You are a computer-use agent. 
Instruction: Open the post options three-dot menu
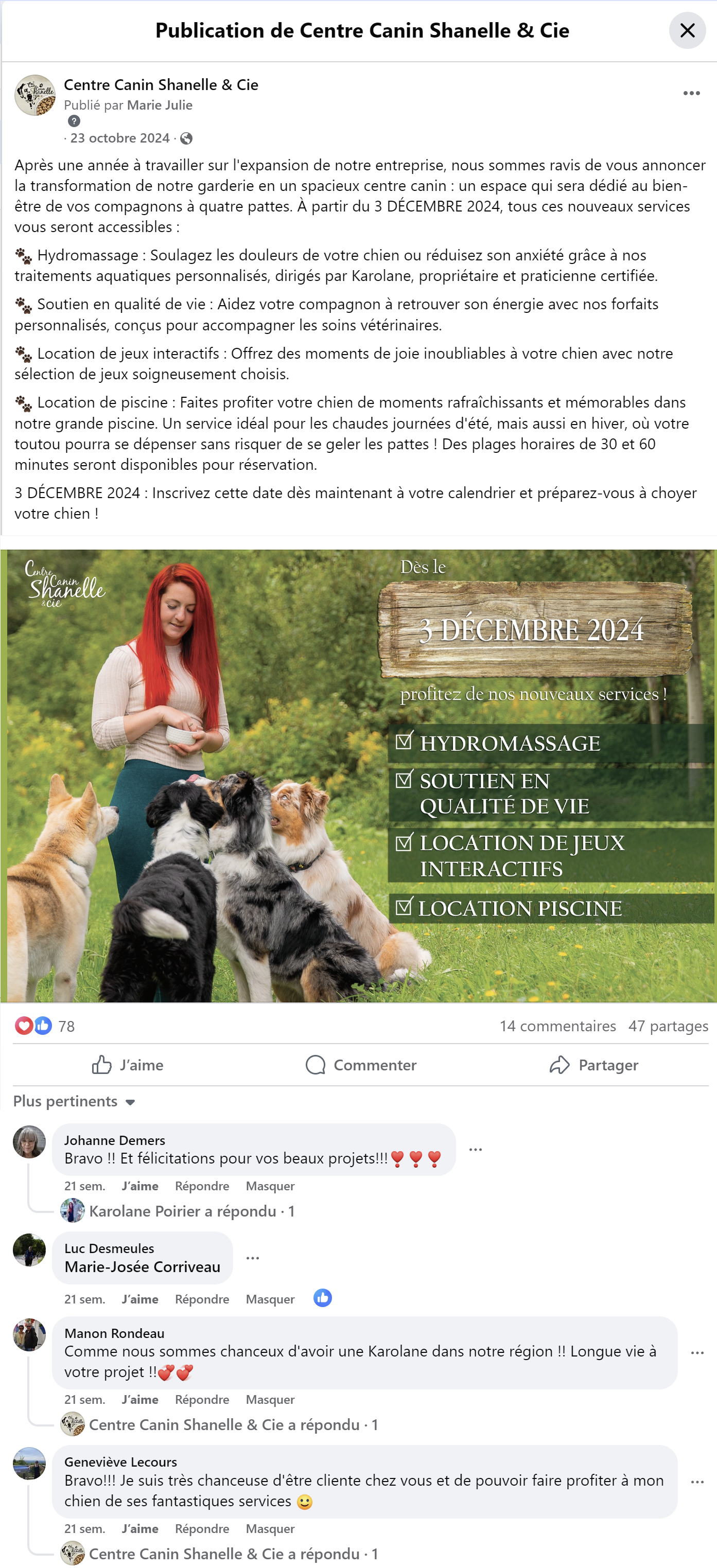point(691,93)
